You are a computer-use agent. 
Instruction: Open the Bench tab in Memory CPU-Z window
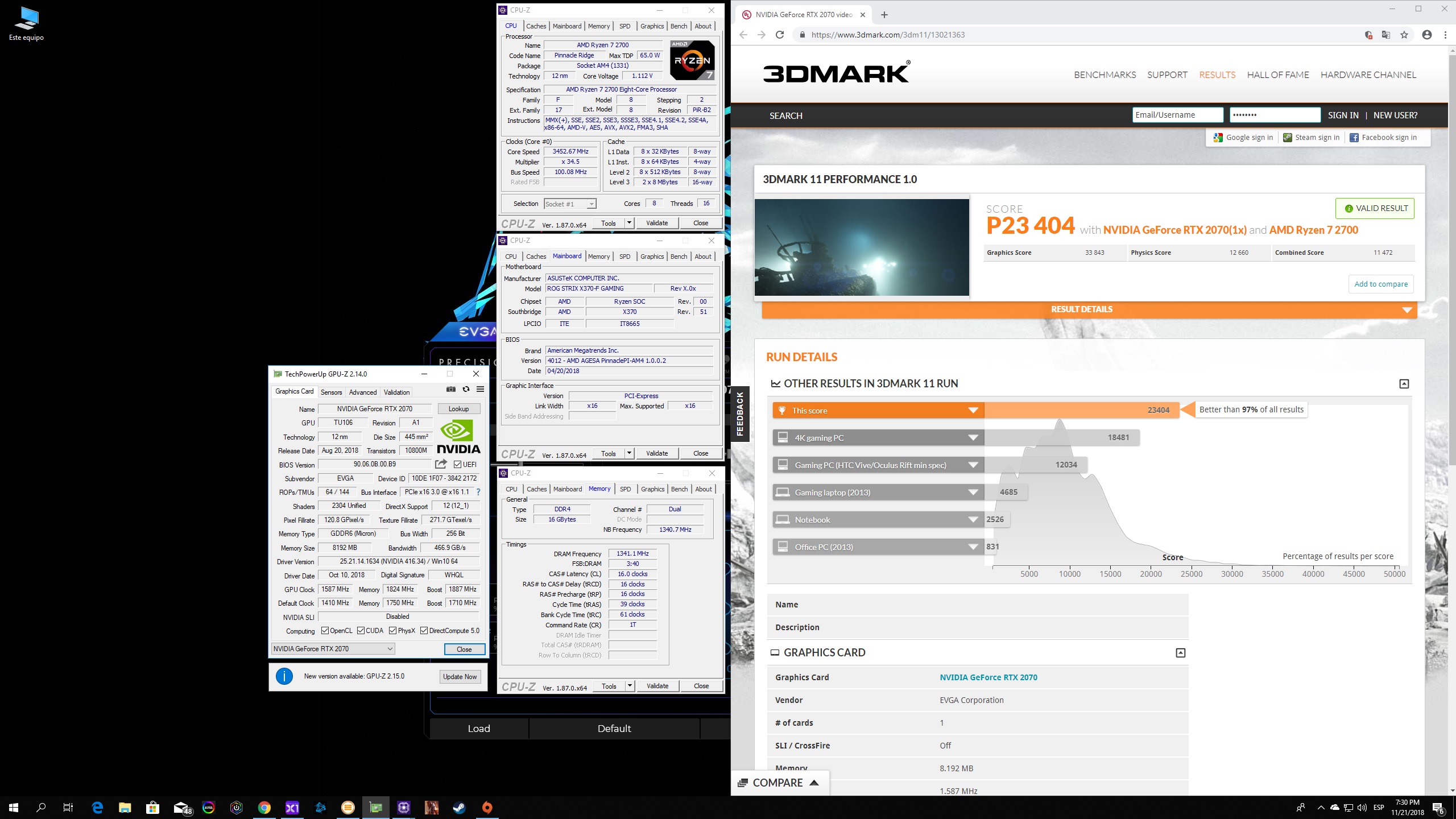(680, 489)
